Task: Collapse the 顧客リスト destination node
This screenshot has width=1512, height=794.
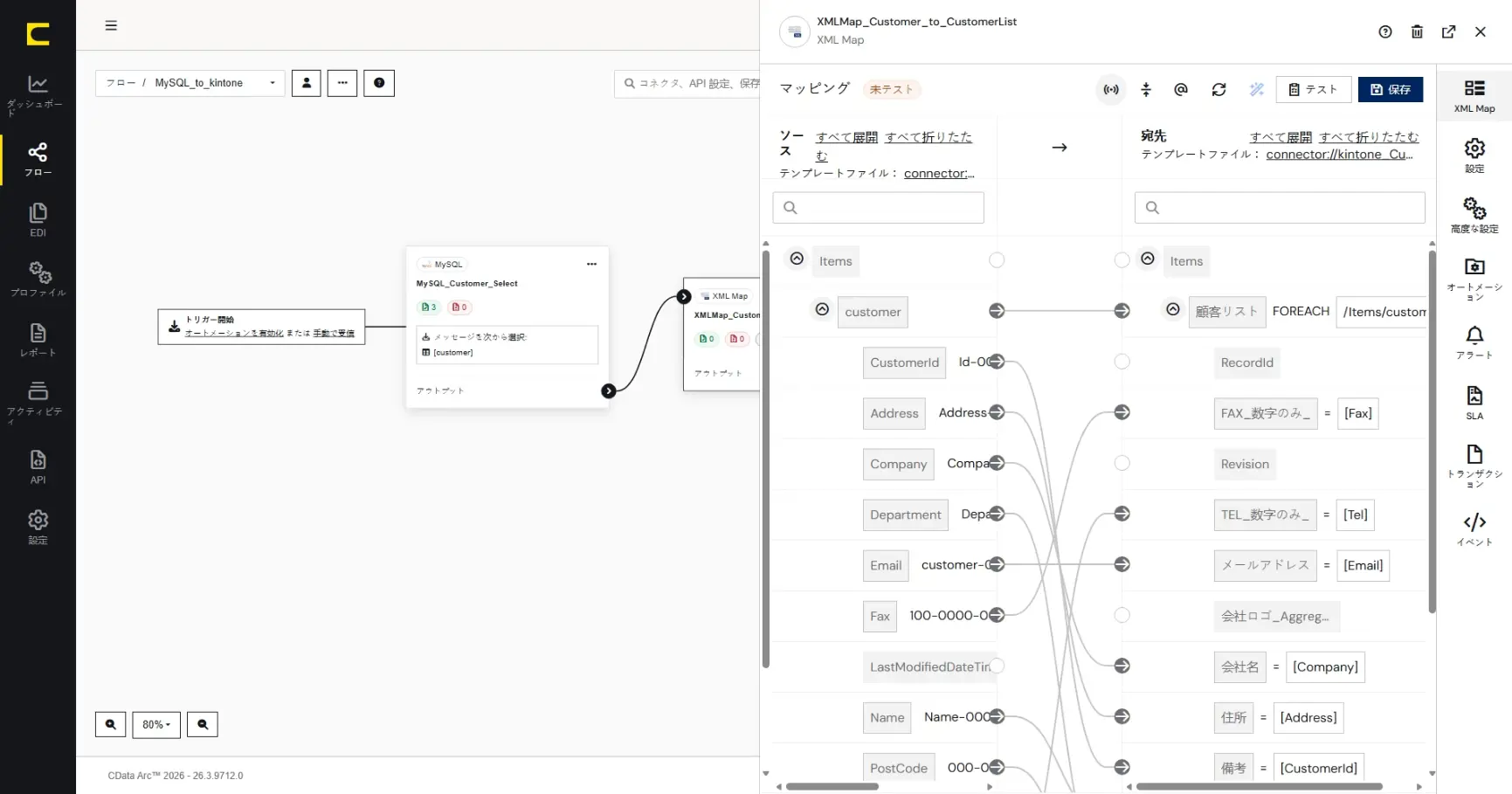Action: click(1173, 309)
